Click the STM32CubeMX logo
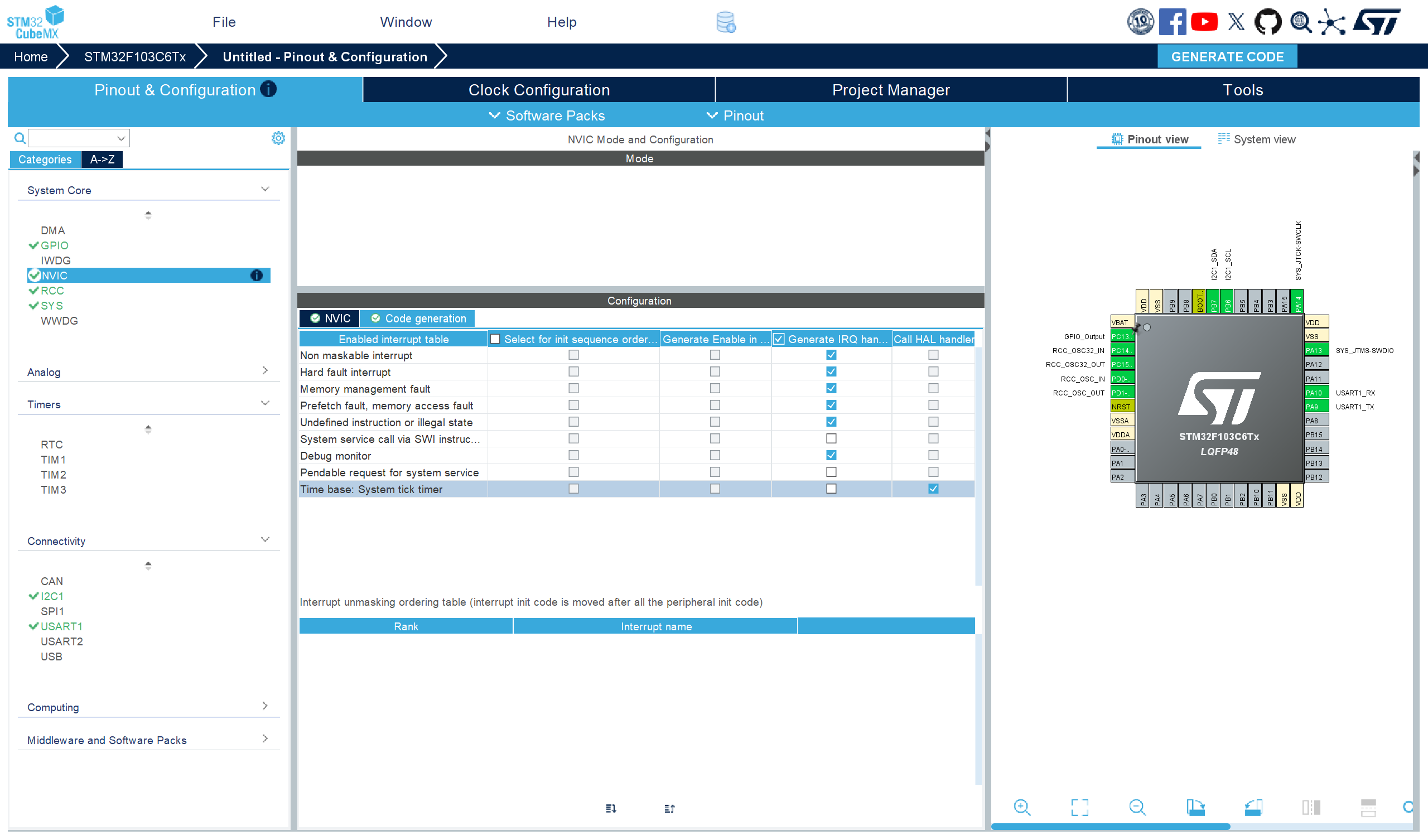Screen dimensions: 1428x840 [x=35, y=23]
